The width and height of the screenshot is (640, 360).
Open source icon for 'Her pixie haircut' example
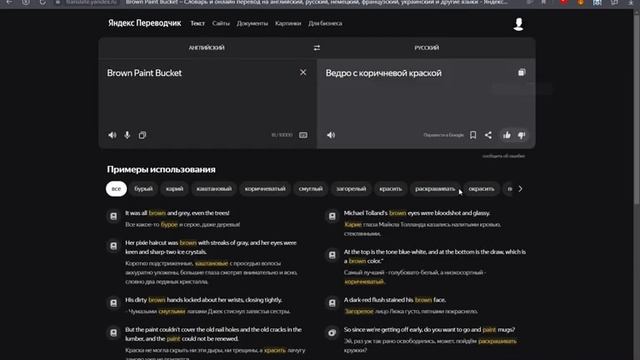click(x=113, y=246)
